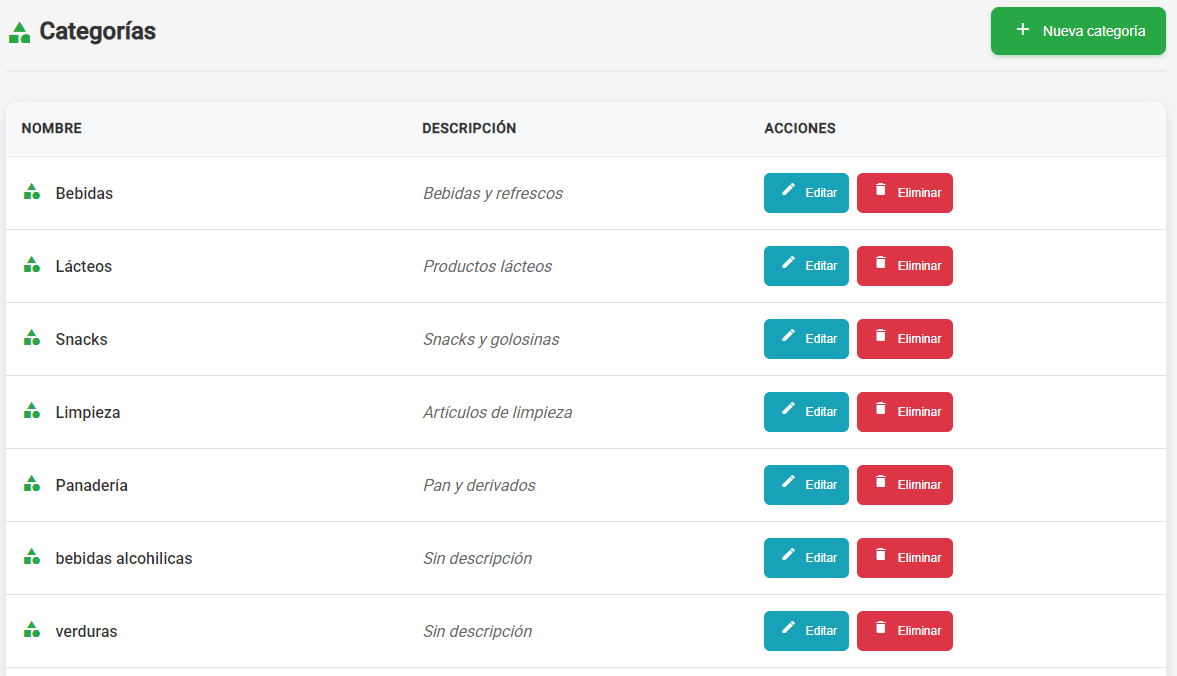Click the category icon beside bebidas alcohilicas
The image size is (1177, 676).
pos(32,557)
